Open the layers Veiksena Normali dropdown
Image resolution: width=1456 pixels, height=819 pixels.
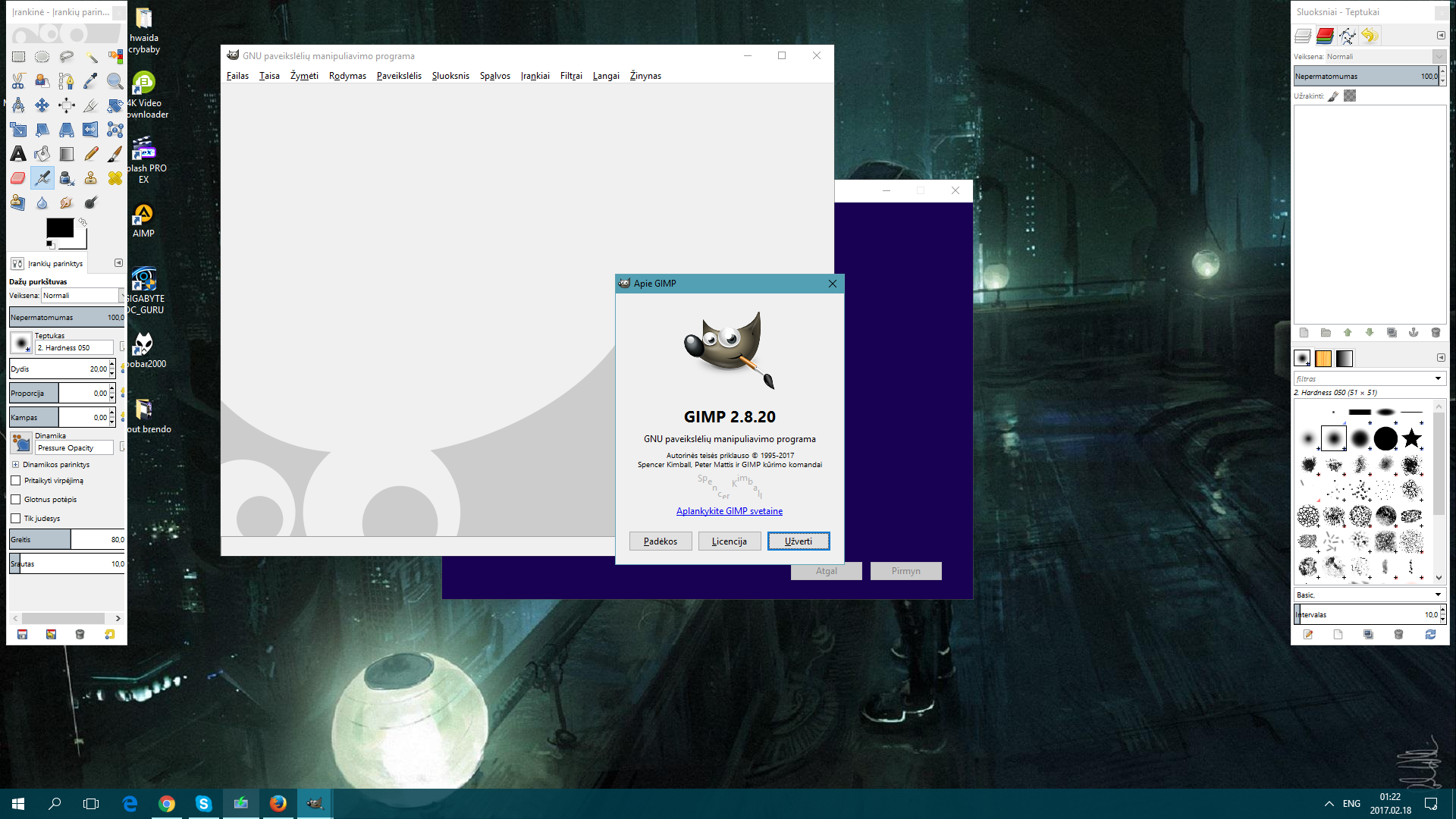(x=1385, y=57)
